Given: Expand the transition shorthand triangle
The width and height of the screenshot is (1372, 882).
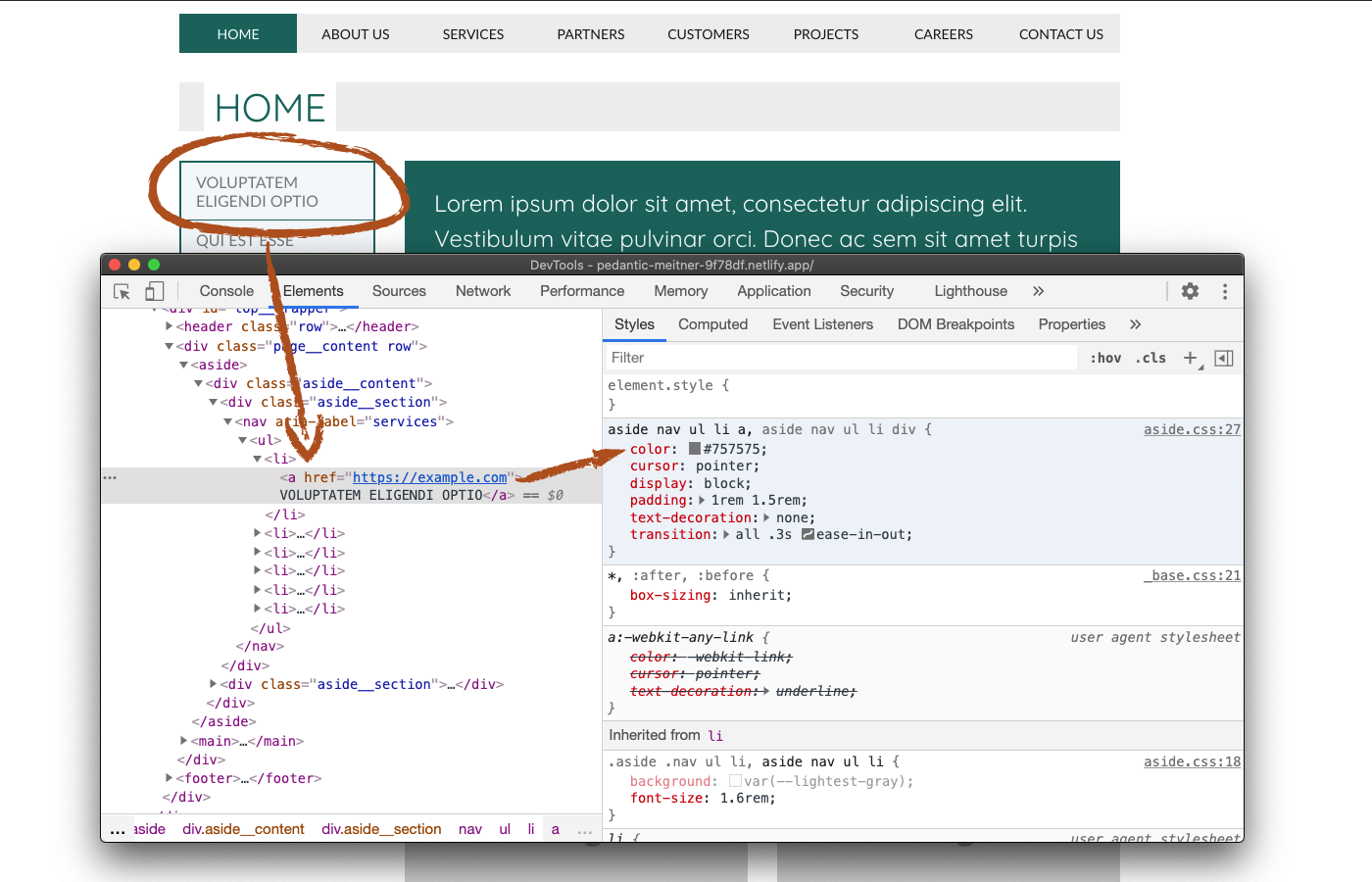Looking at the screenshot, I should (726, 534).
